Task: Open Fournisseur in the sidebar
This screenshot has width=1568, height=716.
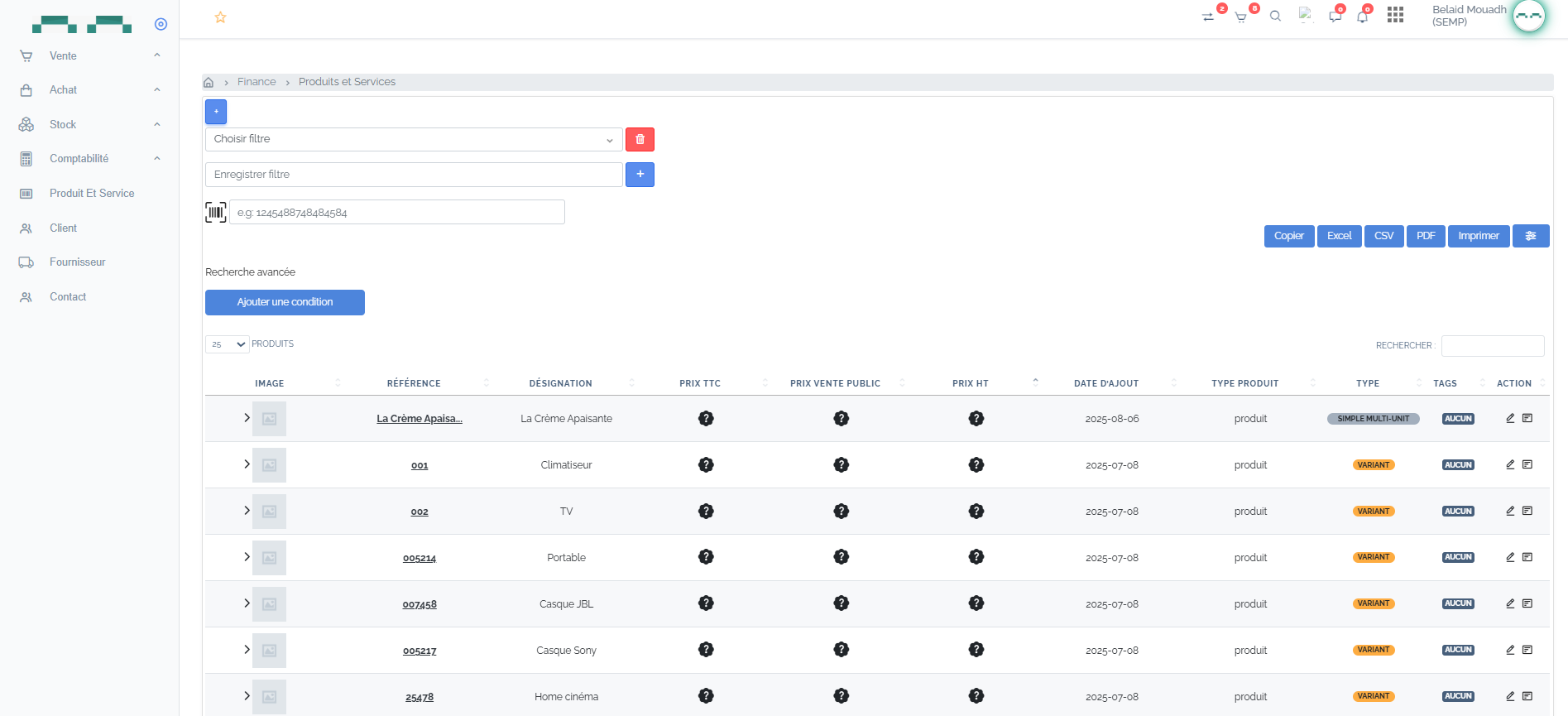Action: (x=77, y=262)
